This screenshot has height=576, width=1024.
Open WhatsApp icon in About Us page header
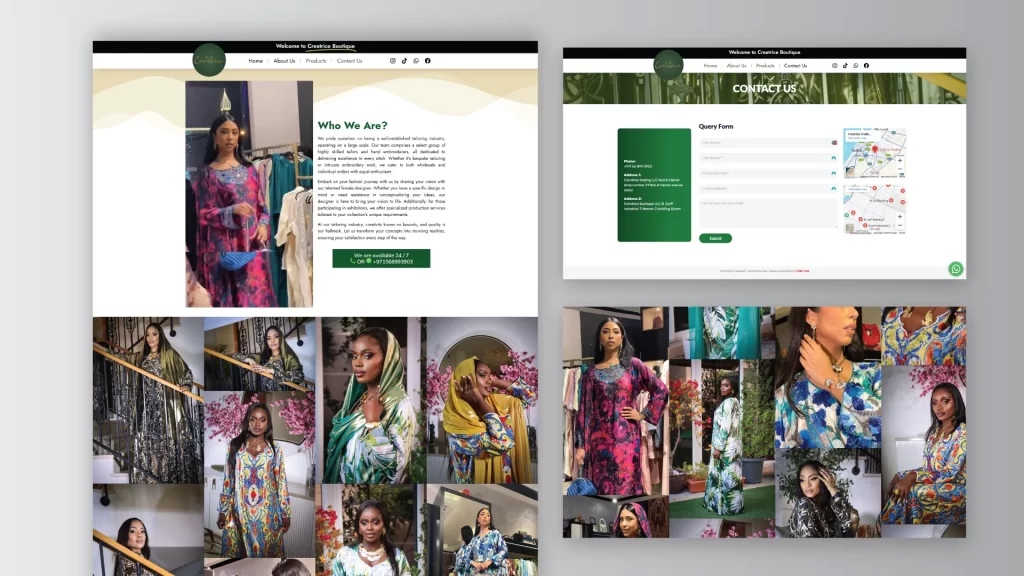point(416,61)
